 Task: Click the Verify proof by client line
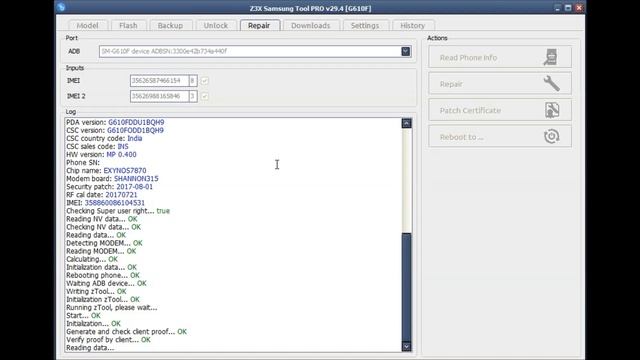(x=108, y=340)
